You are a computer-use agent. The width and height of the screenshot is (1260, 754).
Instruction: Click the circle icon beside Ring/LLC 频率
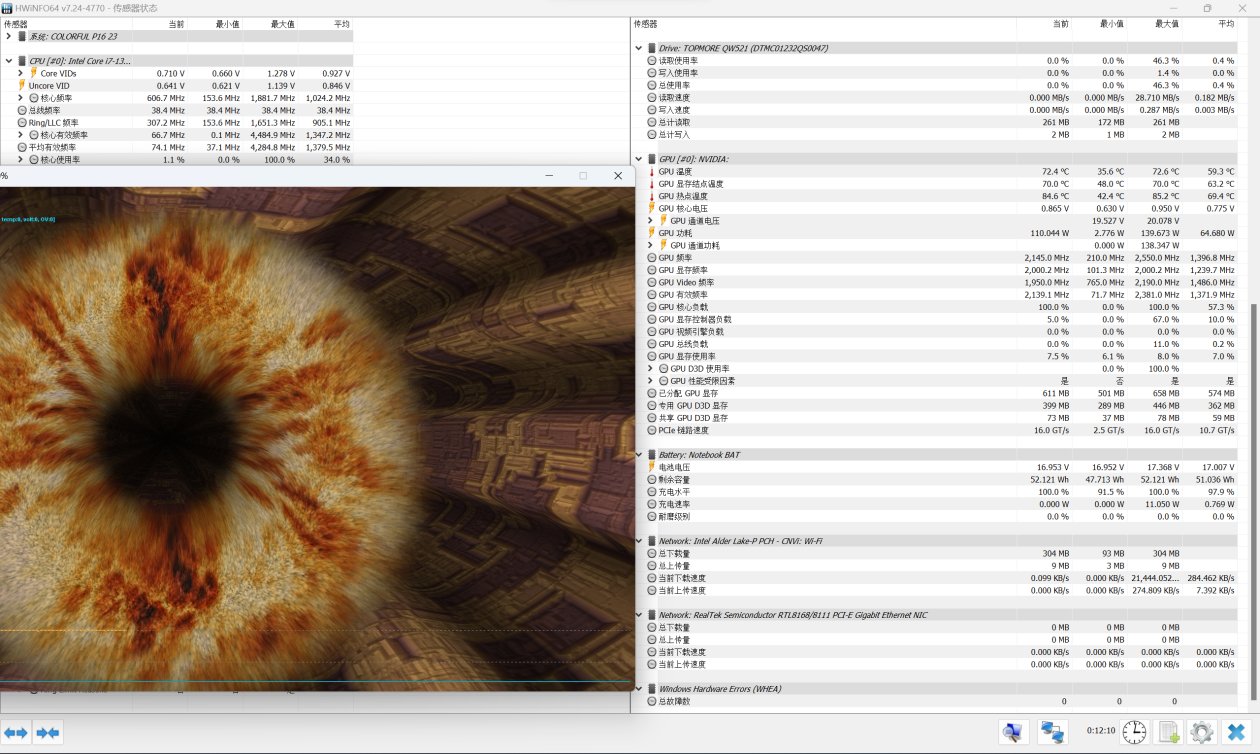(x=22, y=123)
